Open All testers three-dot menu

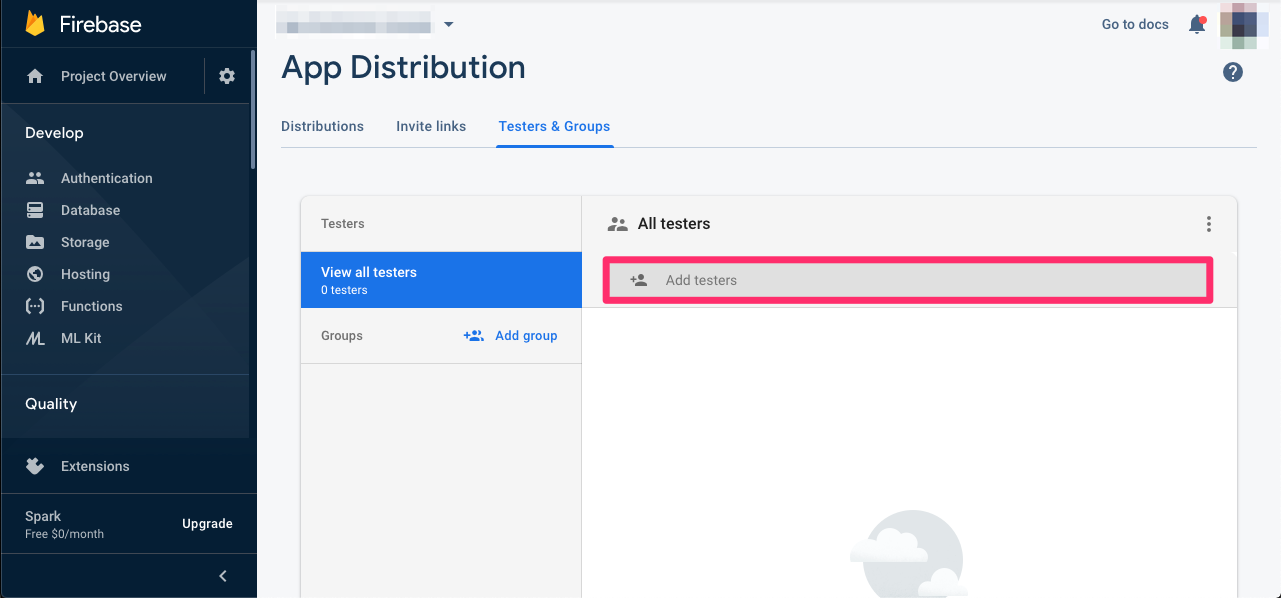[x=1209, y=224]
